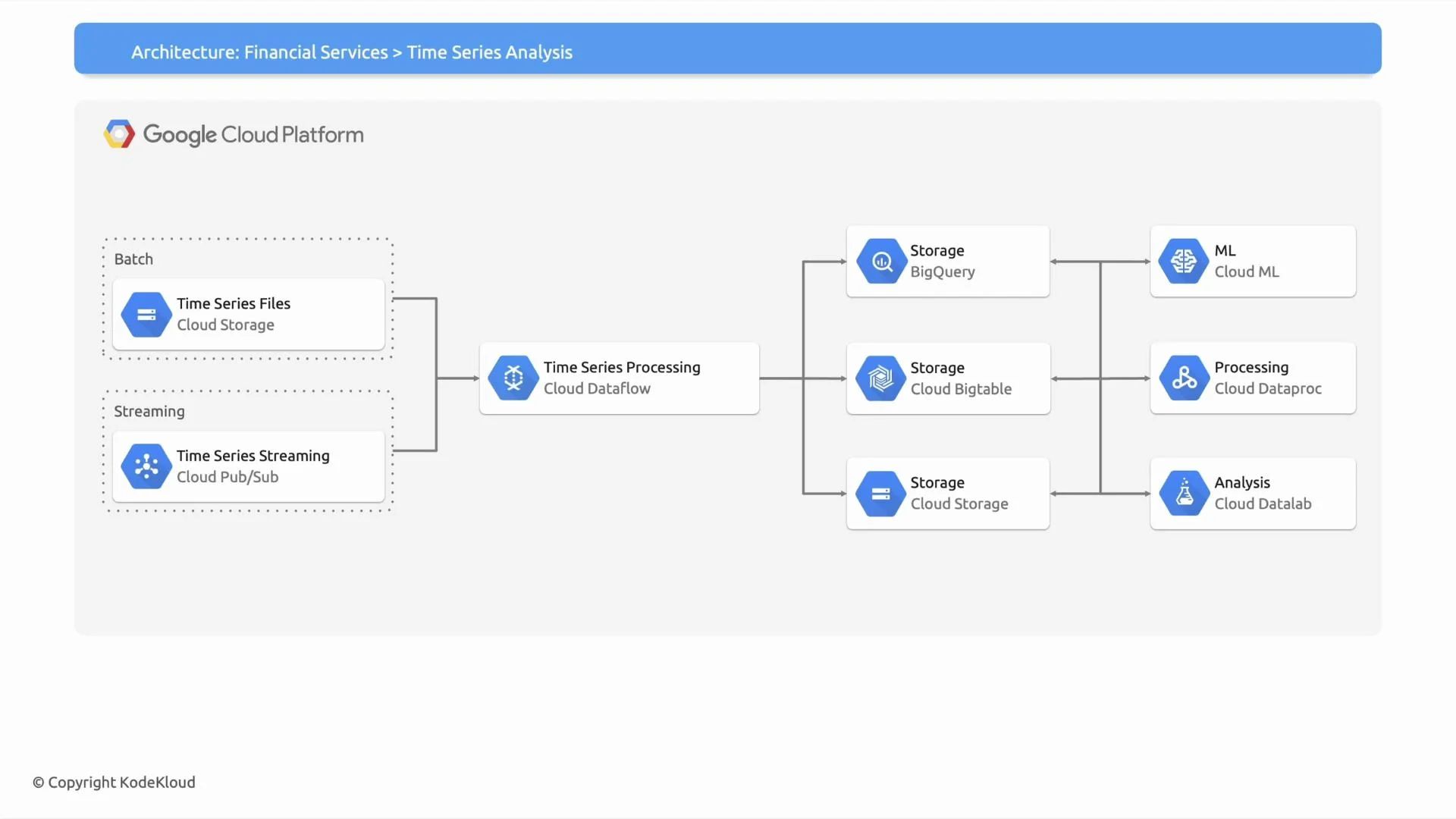Click the Cloud Bigtable hexagon icon

point(881,378)
